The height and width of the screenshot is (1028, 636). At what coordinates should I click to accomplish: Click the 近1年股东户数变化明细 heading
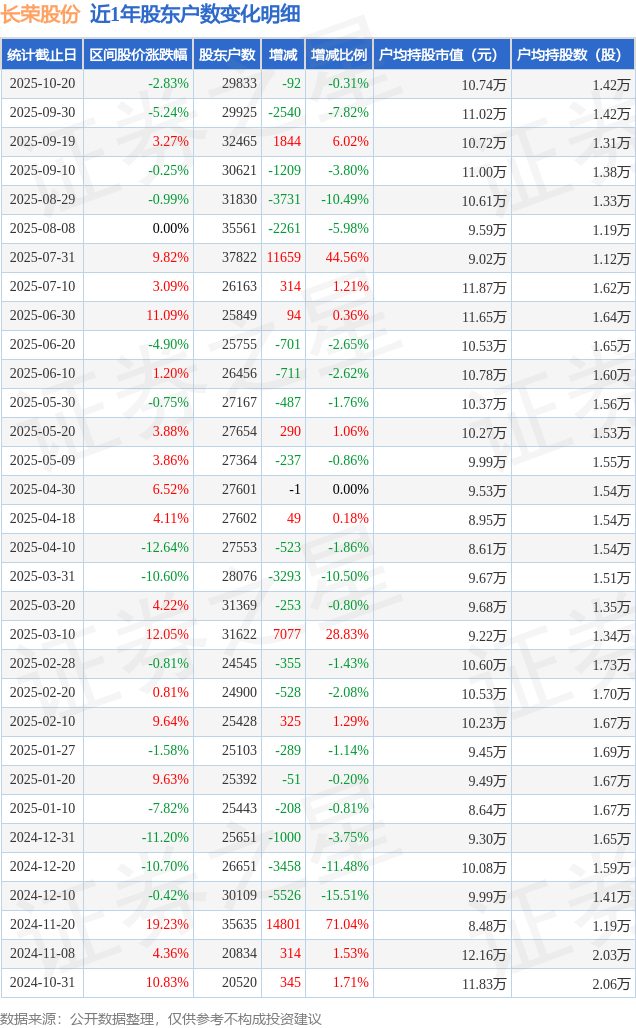pyautogui.click(x=194, y=14)
